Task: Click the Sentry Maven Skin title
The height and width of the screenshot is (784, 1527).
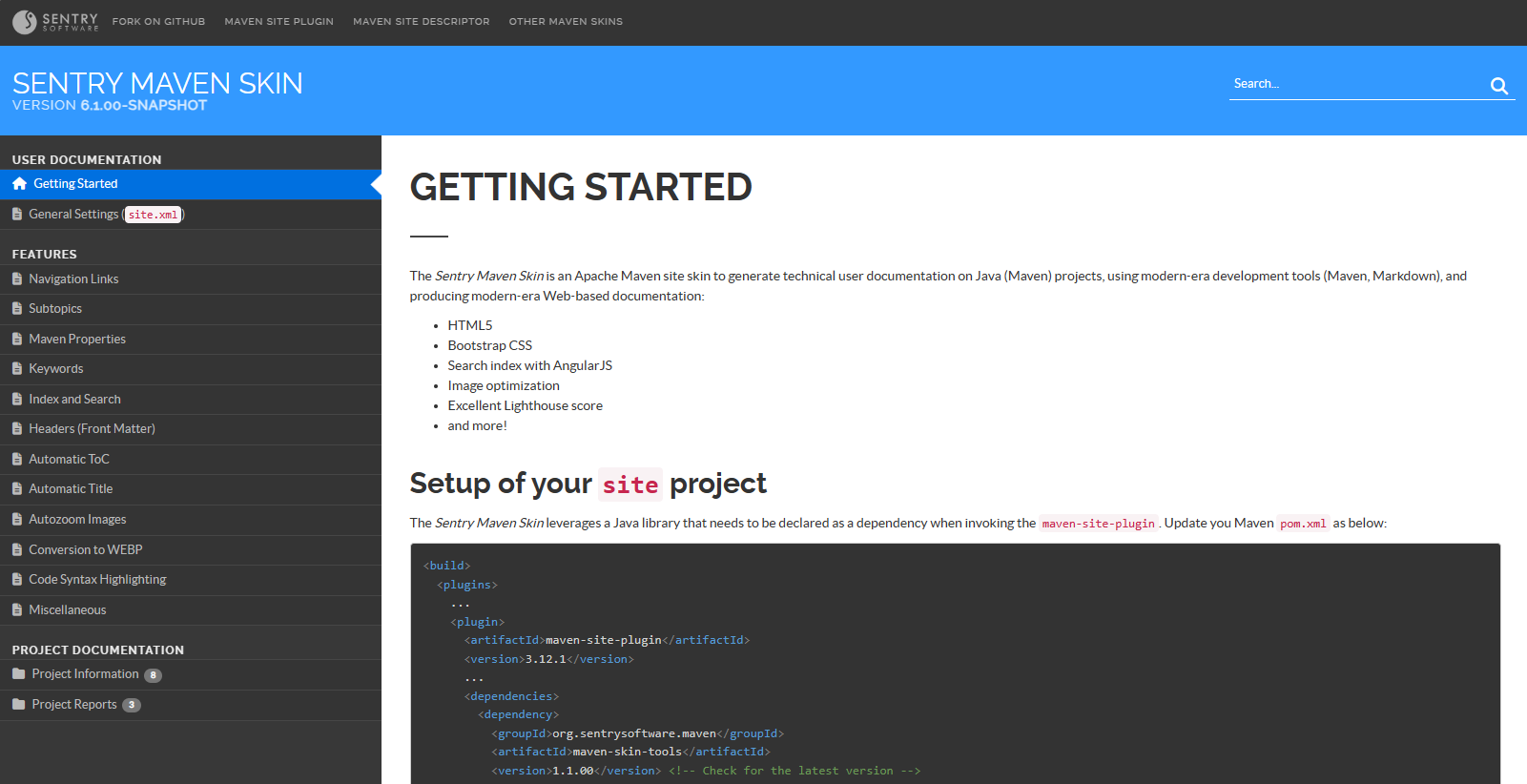Action: pyautogui.click(x=157, y=84)
